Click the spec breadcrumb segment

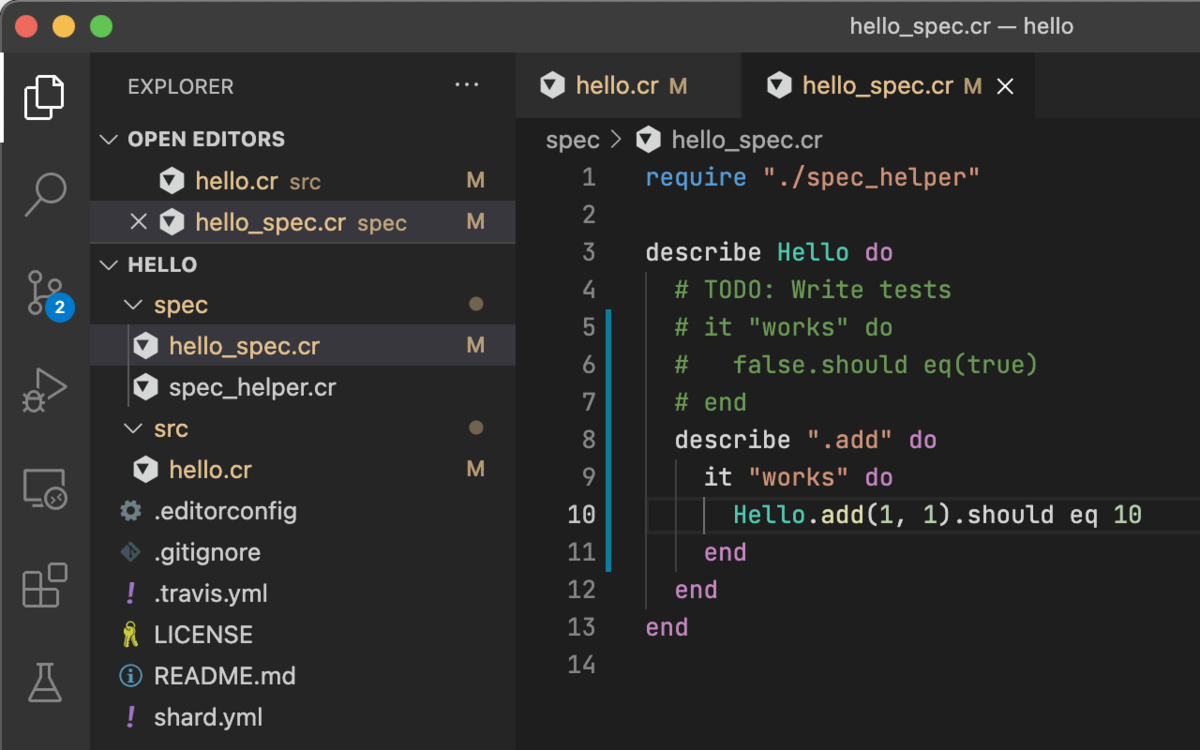click(572, 140)
